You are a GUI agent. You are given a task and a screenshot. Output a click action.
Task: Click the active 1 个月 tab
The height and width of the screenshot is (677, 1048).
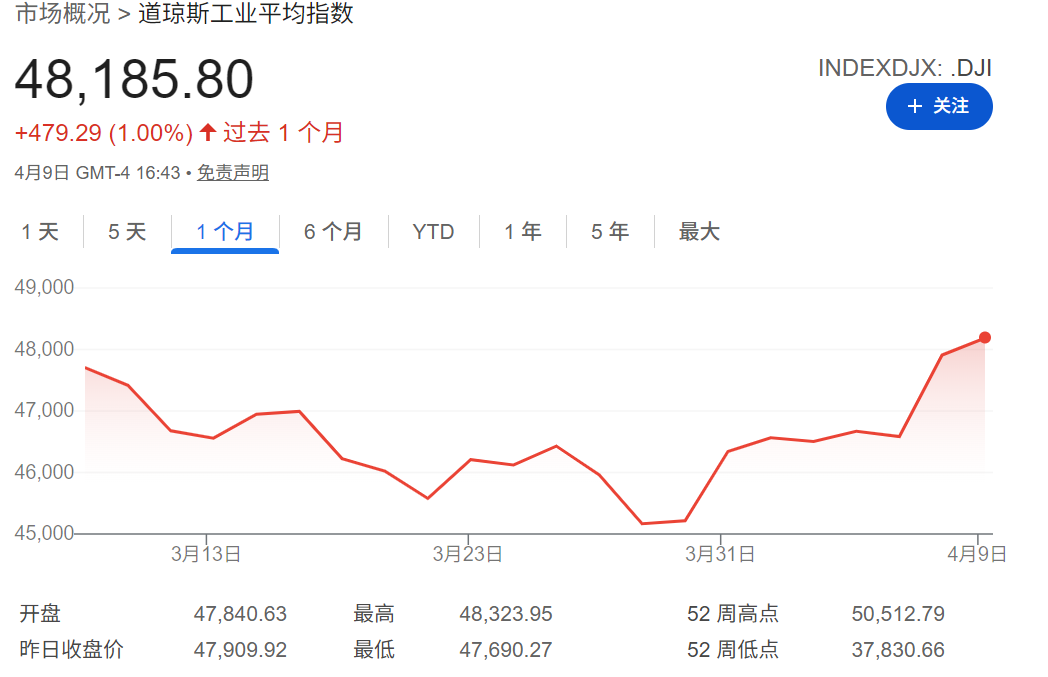(x=224, y=231)
